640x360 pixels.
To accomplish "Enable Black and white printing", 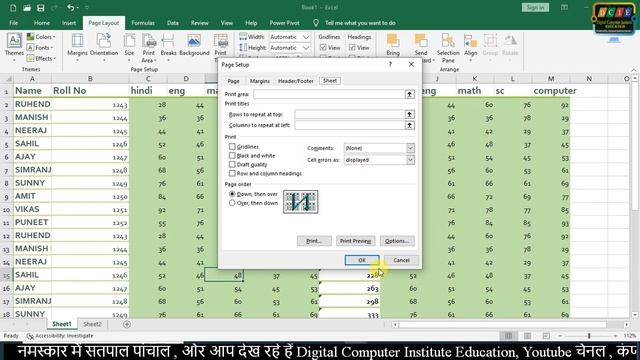I will tap(232, 156).
